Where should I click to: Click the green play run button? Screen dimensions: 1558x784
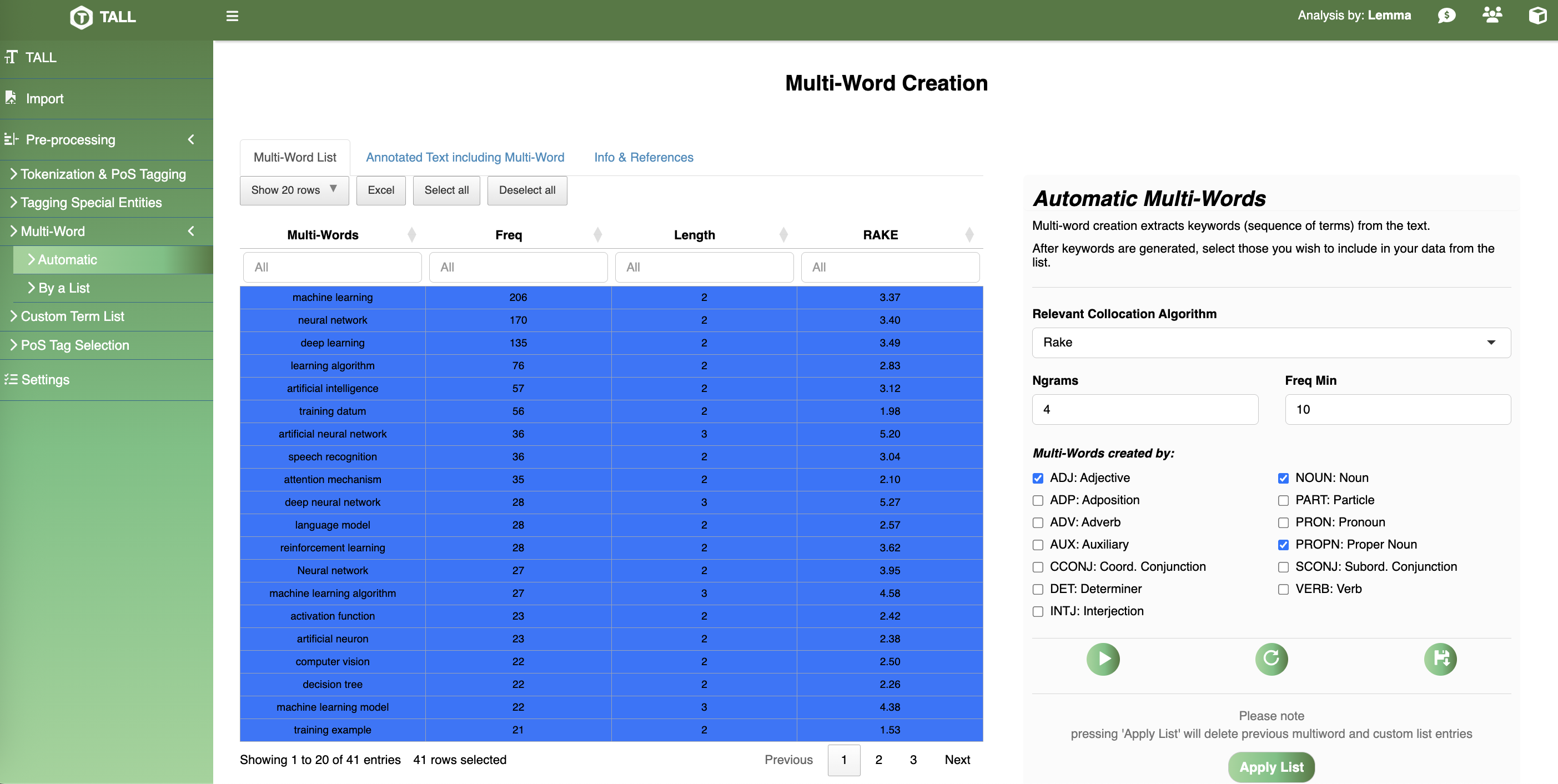(1103, 659)
